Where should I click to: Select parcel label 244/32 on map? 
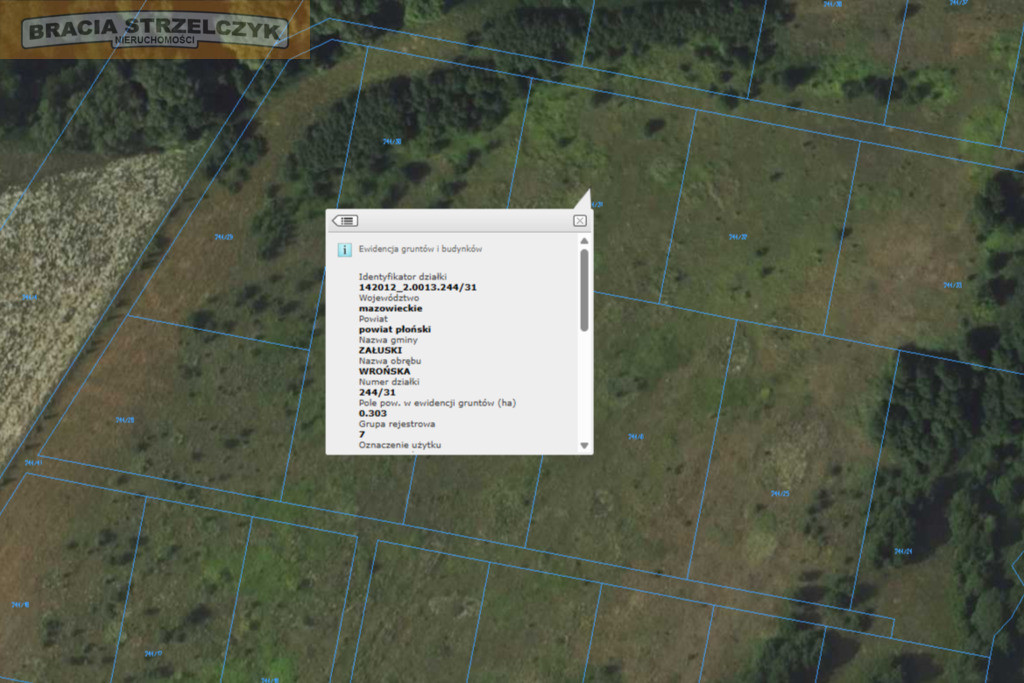pos(738,237)
